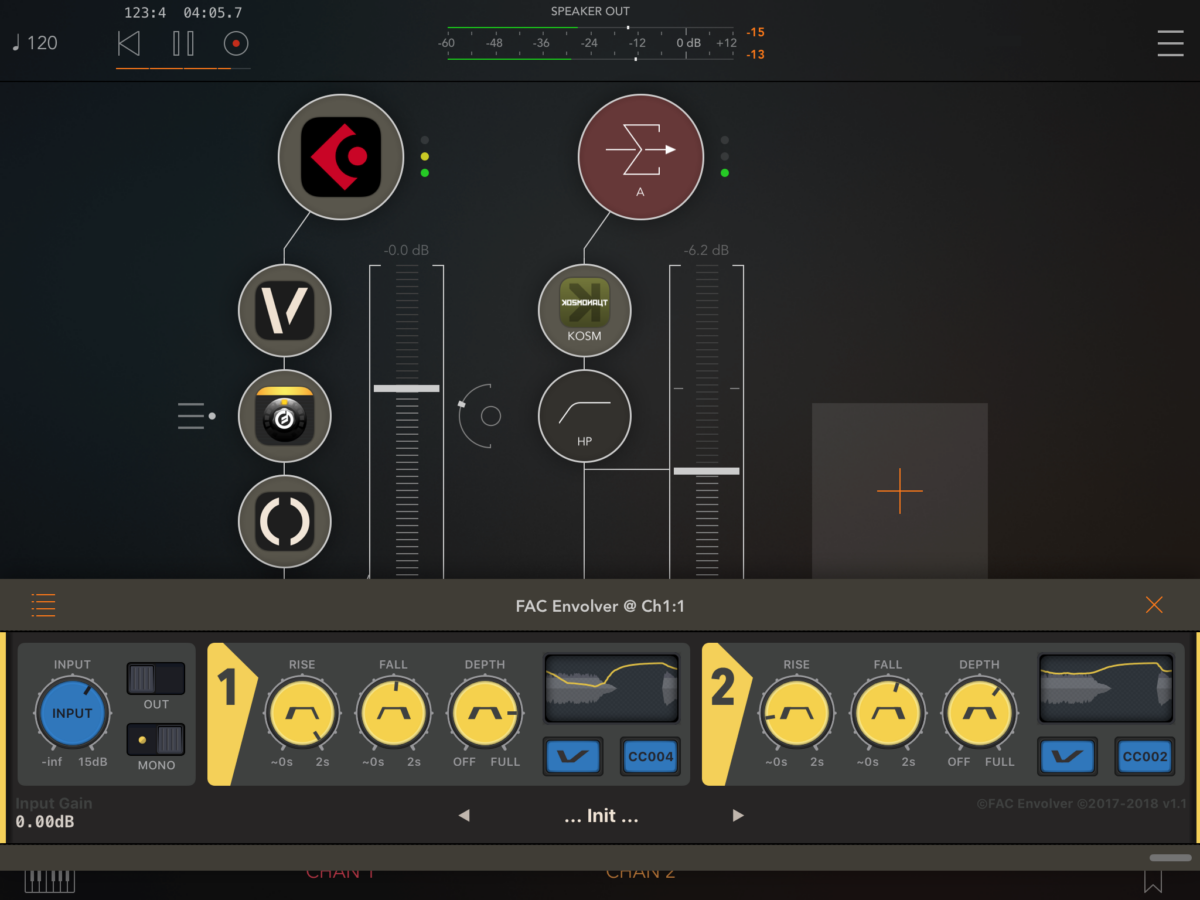Screen dimensions: 1200x900
Task: Open the hamburger menu at top right
Action: coord(1170,43)
